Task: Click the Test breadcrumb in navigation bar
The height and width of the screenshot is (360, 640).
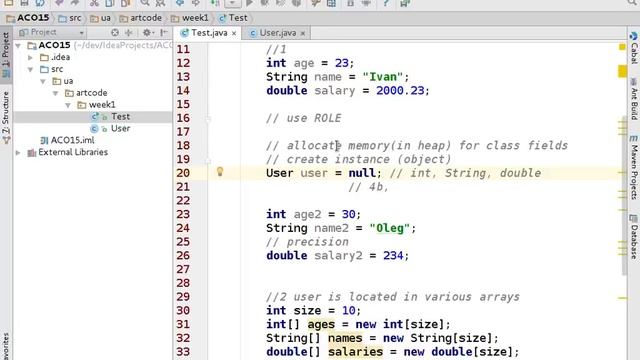Action: point(233,18)
